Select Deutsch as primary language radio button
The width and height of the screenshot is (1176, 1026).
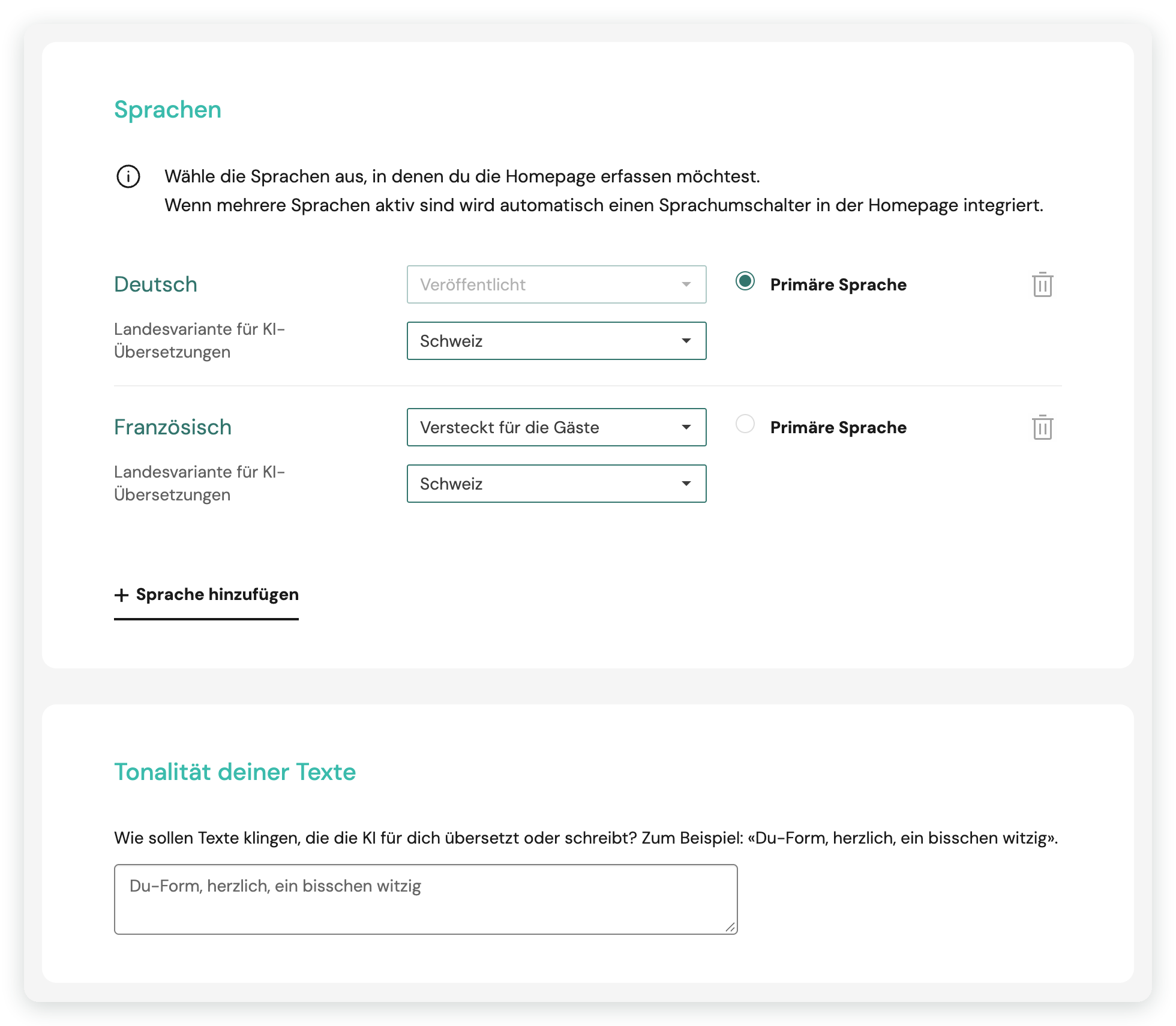745,281
